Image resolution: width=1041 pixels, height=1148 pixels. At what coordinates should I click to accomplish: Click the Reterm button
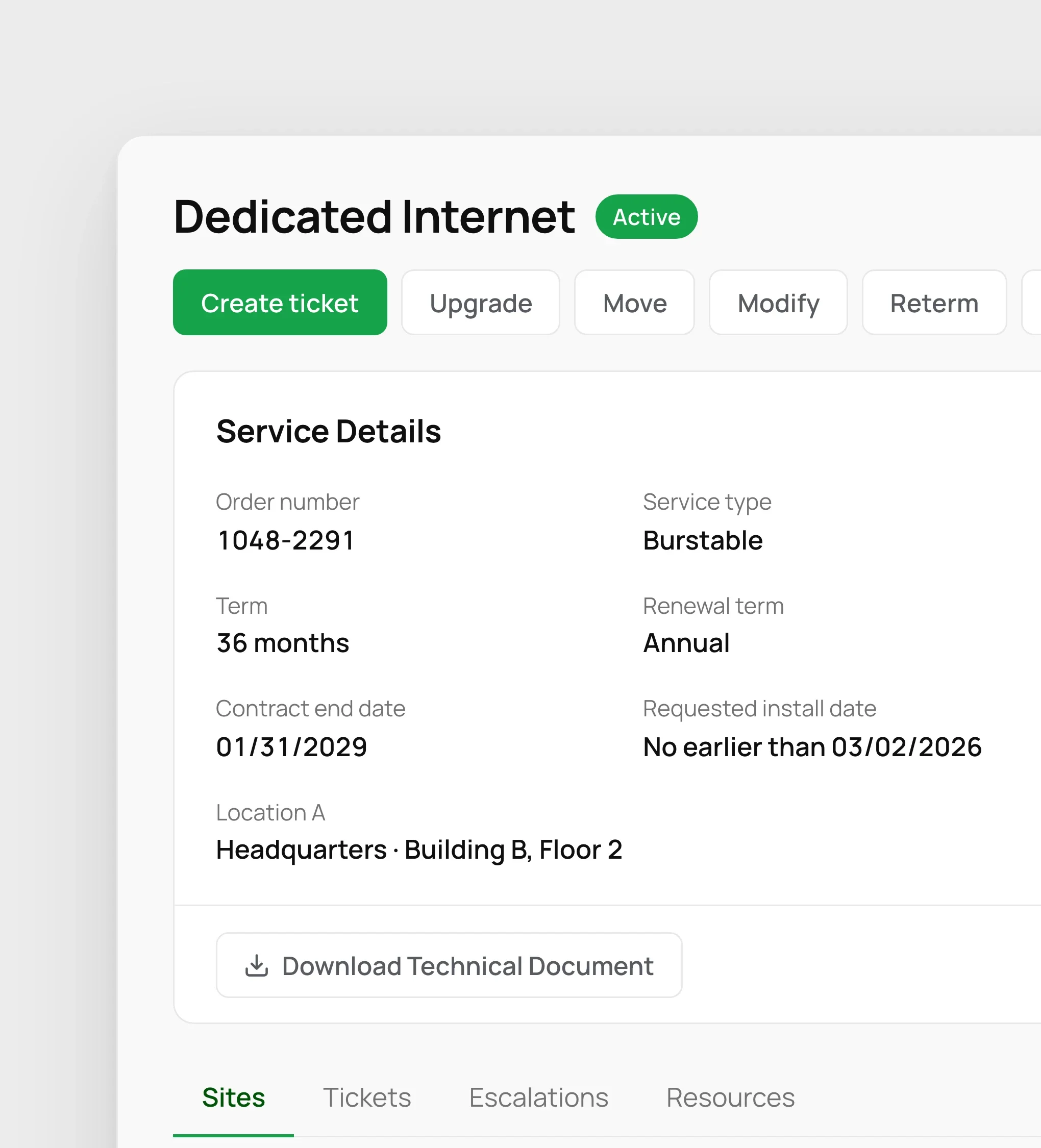[934, 303]
